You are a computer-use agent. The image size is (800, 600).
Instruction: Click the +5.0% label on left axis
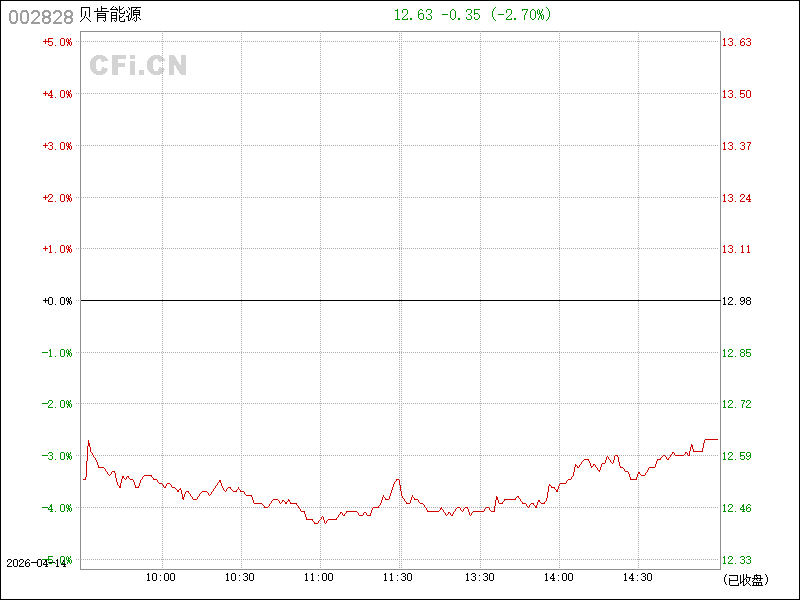[x=57, y=42]
